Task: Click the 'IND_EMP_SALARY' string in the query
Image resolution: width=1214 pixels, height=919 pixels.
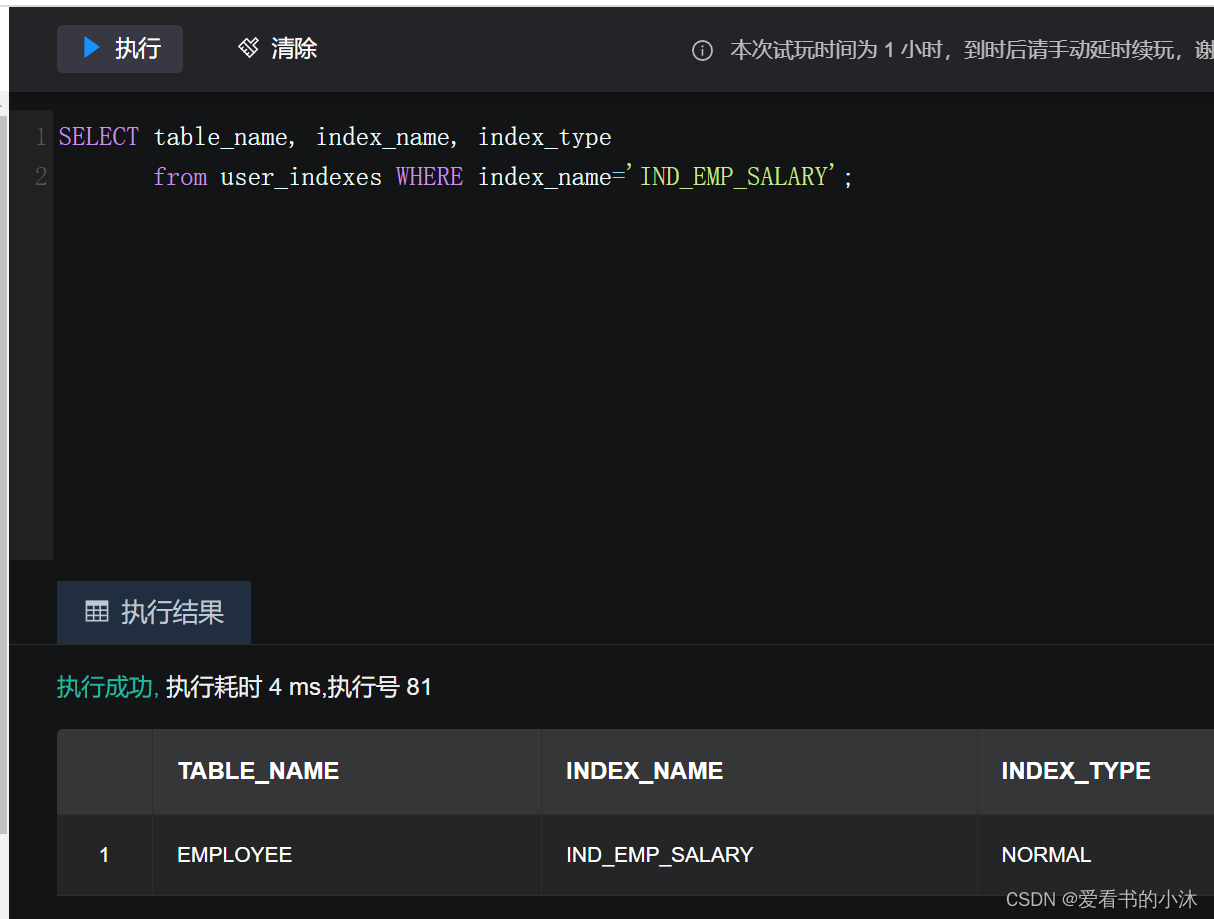Action: coord(731,177)
